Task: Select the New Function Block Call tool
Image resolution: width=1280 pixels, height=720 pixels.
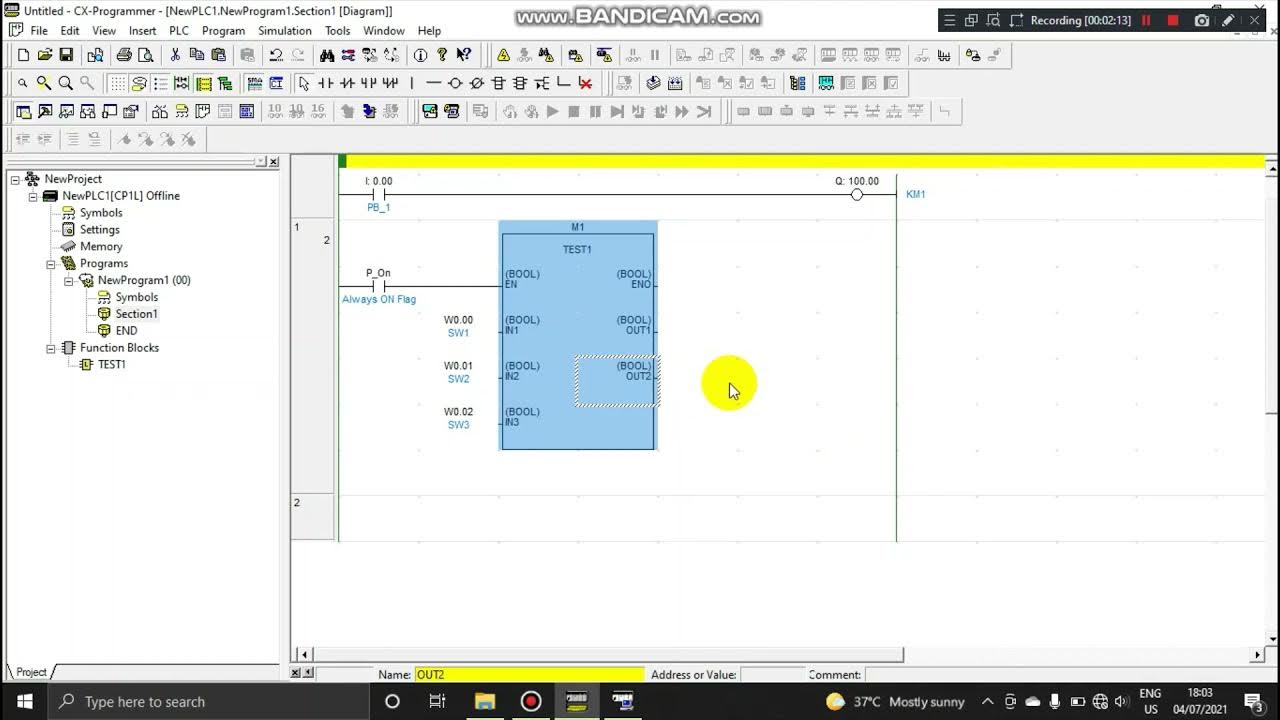Action: pyautogui.click(x=520, y=83)
